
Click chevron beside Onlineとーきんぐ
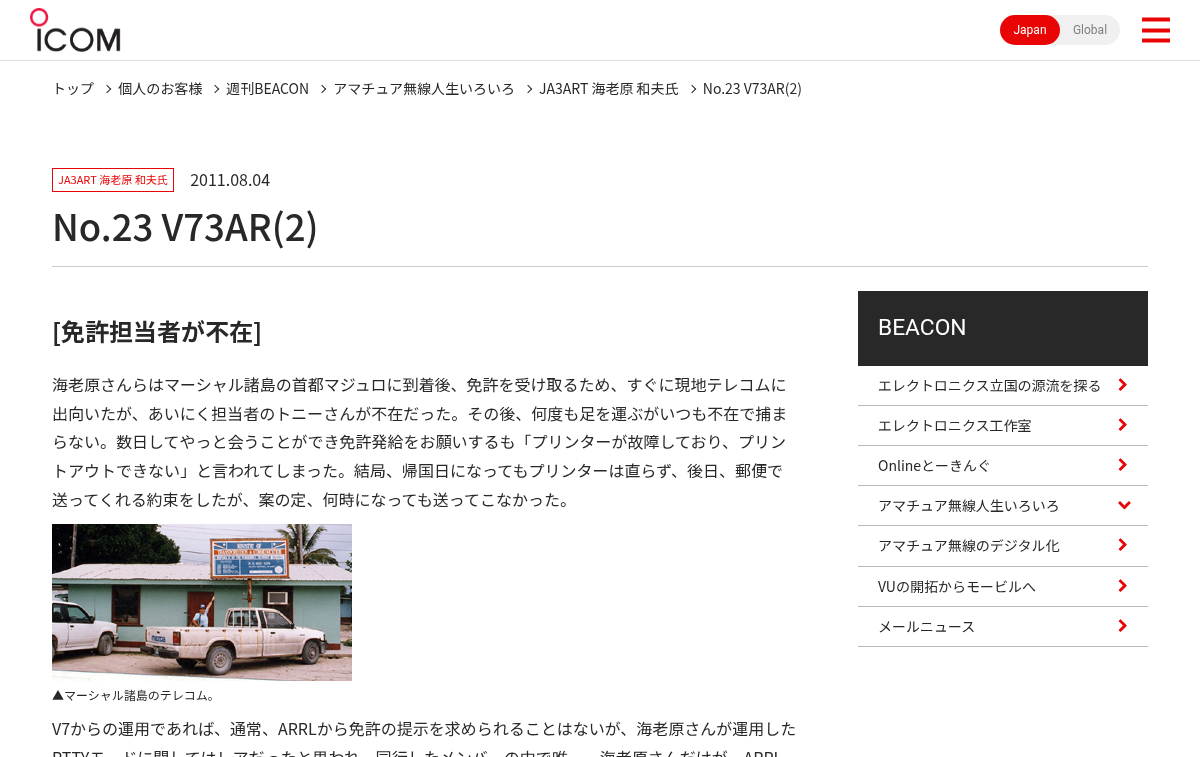[1123, 465]
